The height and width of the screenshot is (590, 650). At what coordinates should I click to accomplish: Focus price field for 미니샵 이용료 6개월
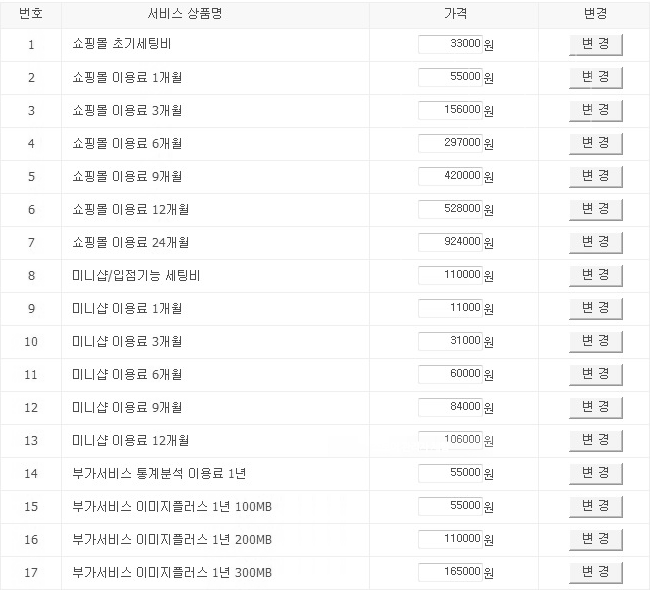450,374
